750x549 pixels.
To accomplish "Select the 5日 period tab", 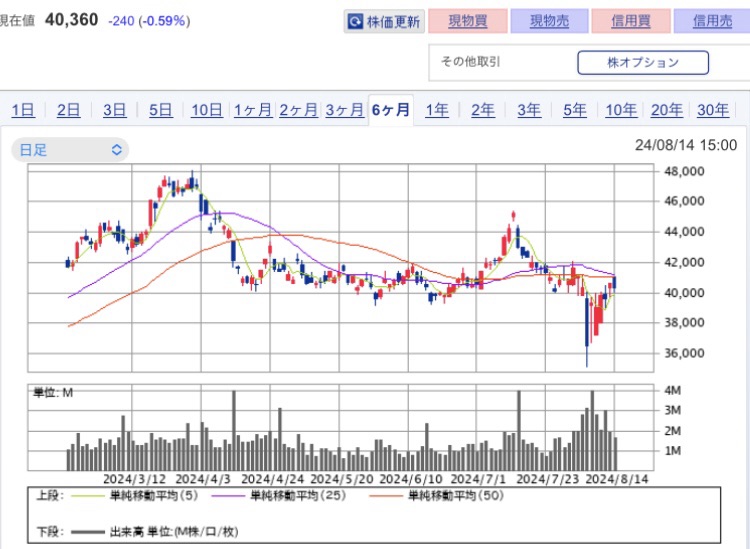I will (x=160, y=110).
